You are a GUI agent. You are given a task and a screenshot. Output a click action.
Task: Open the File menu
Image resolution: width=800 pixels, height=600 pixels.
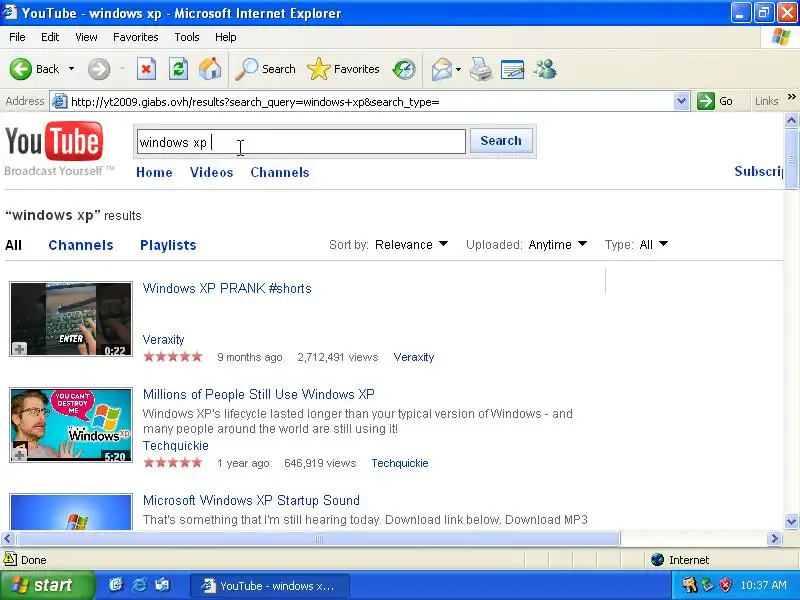17,37
